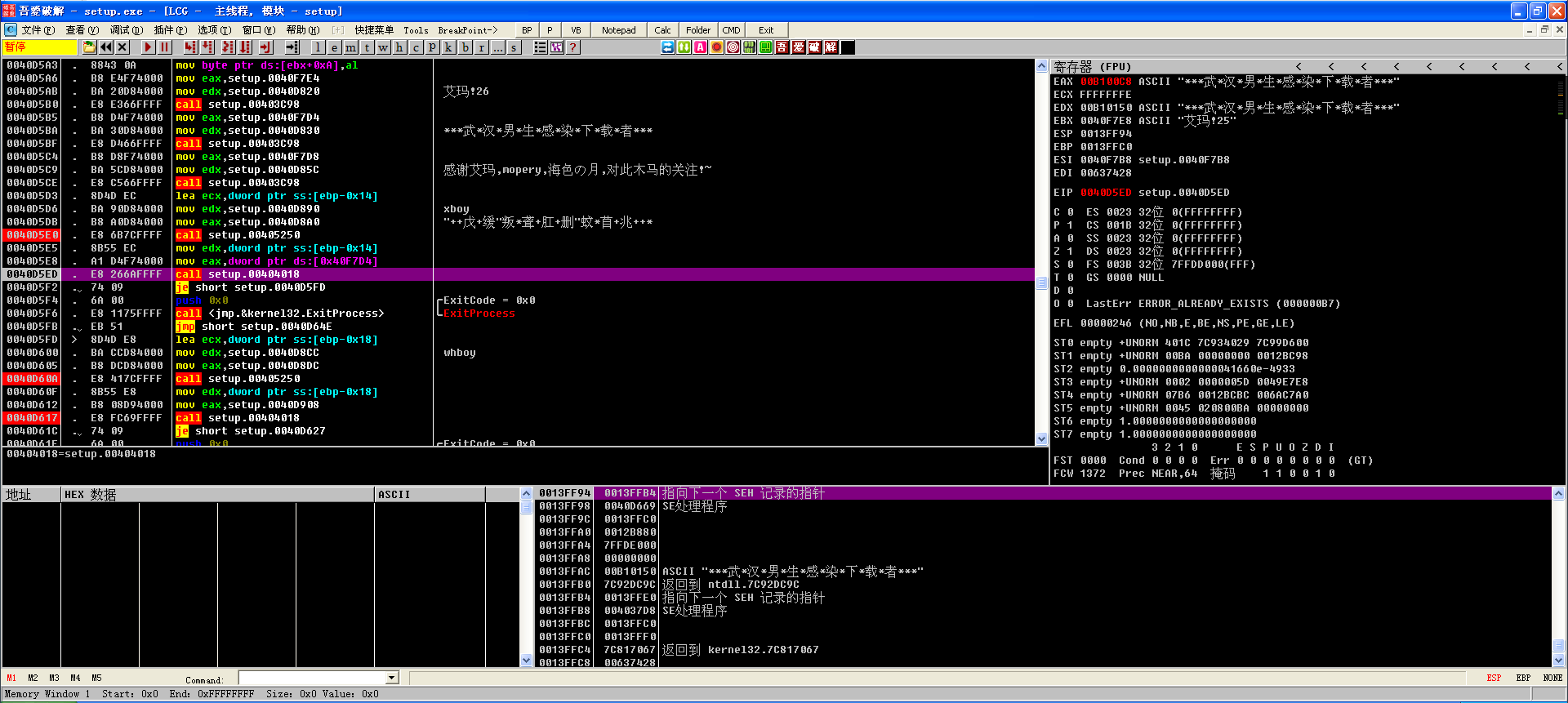The height and width of the screenshot is (703, 1568).
Task: Click the run program play icon
Action: (x=148, y=47)
